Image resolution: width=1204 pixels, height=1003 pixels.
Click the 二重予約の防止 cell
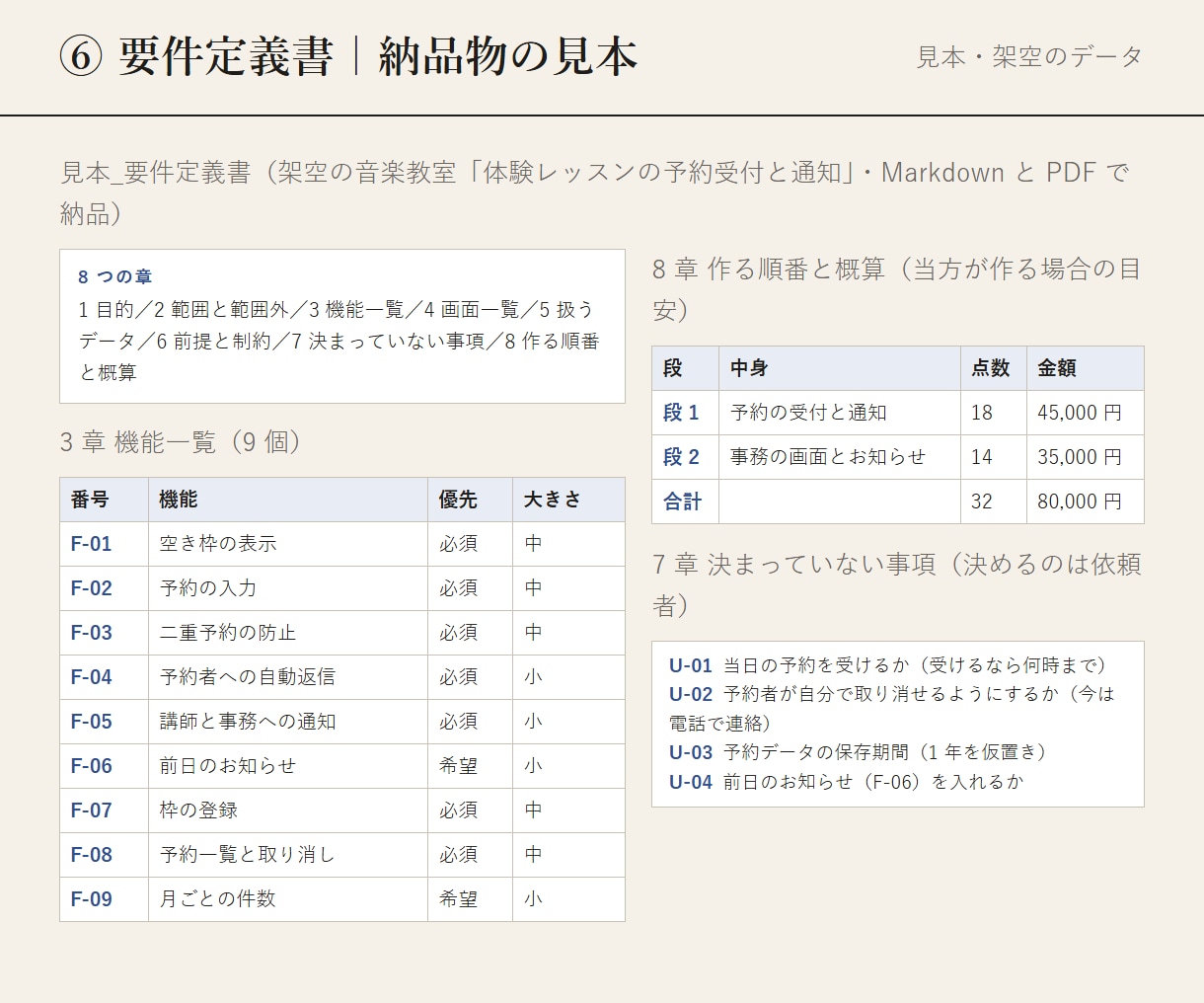pyautogui.click(x=288, y=633)
